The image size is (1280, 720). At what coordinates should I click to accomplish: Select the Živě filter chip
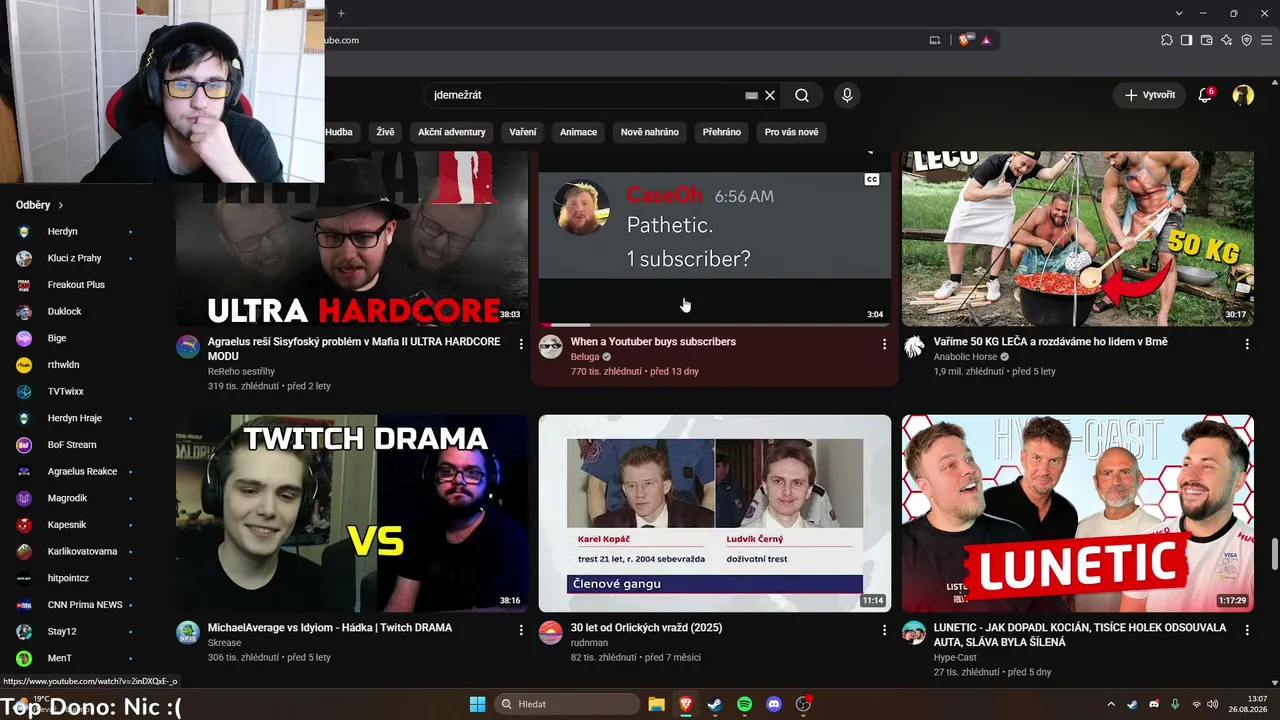[386, 132]
